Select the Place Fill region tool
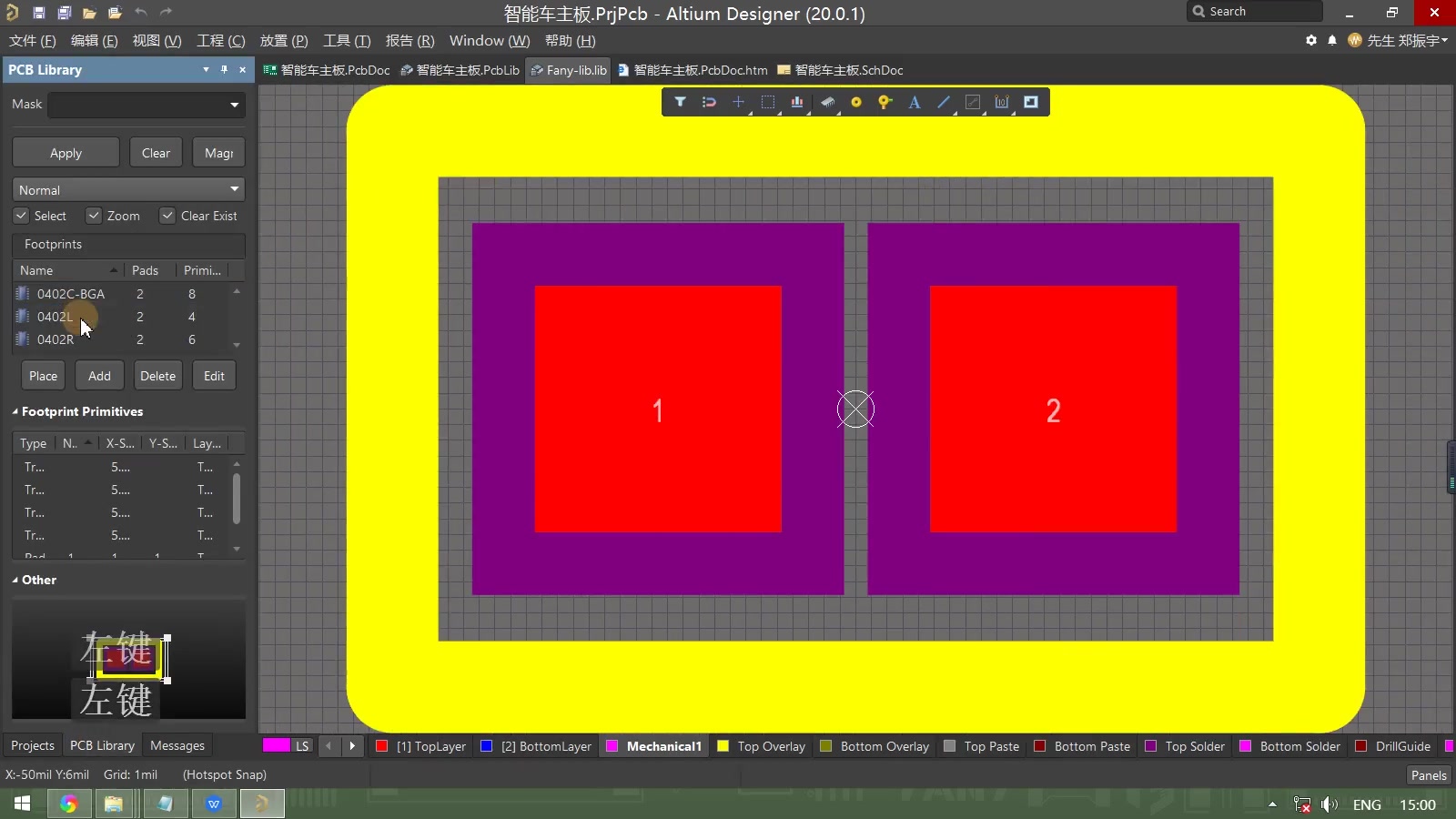The width and height of the screenshot is (1456, 819). click(x=1031, y=102)
